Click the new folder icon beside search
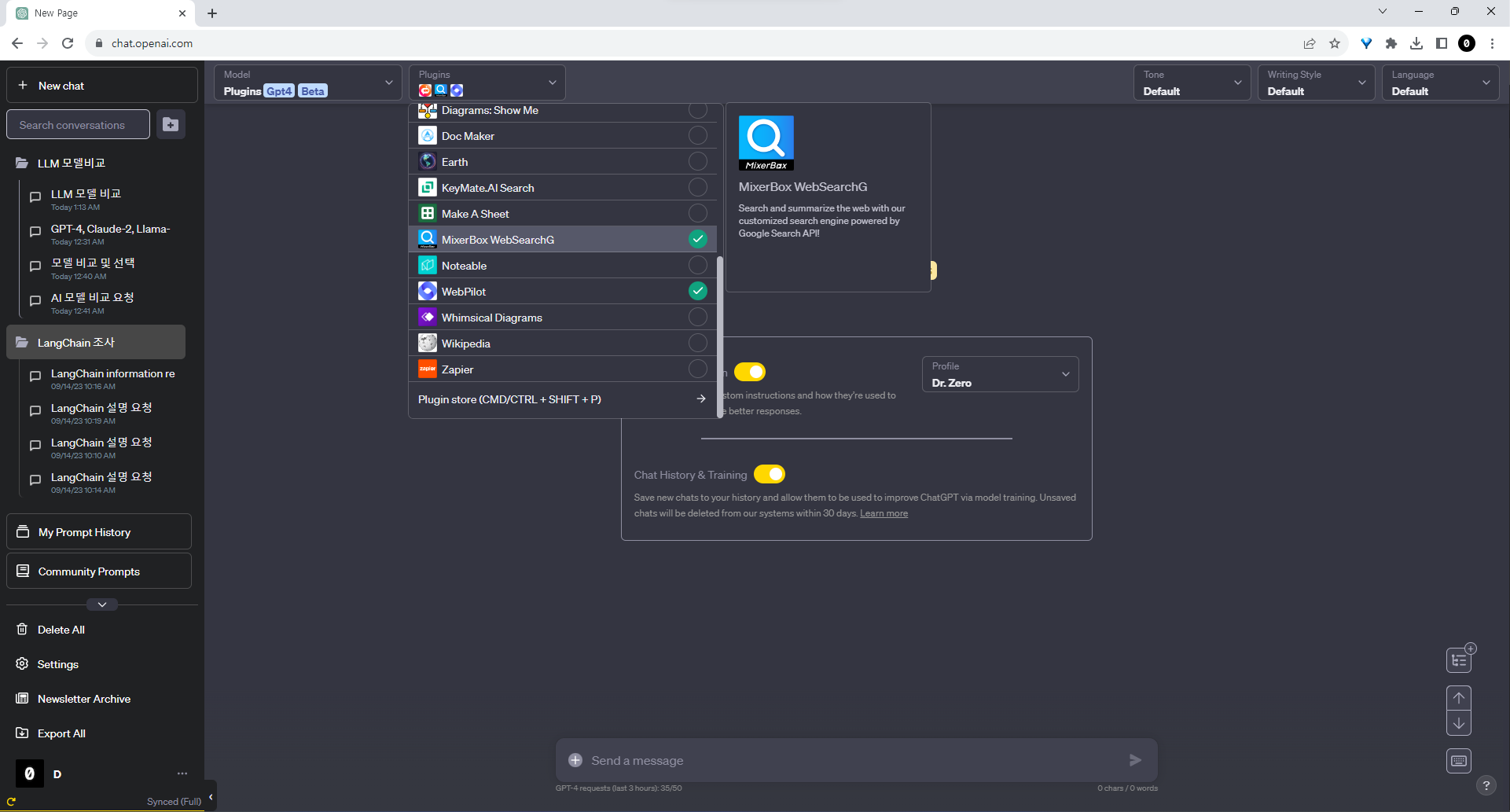 pyautogui.click(x=171, y=124)
